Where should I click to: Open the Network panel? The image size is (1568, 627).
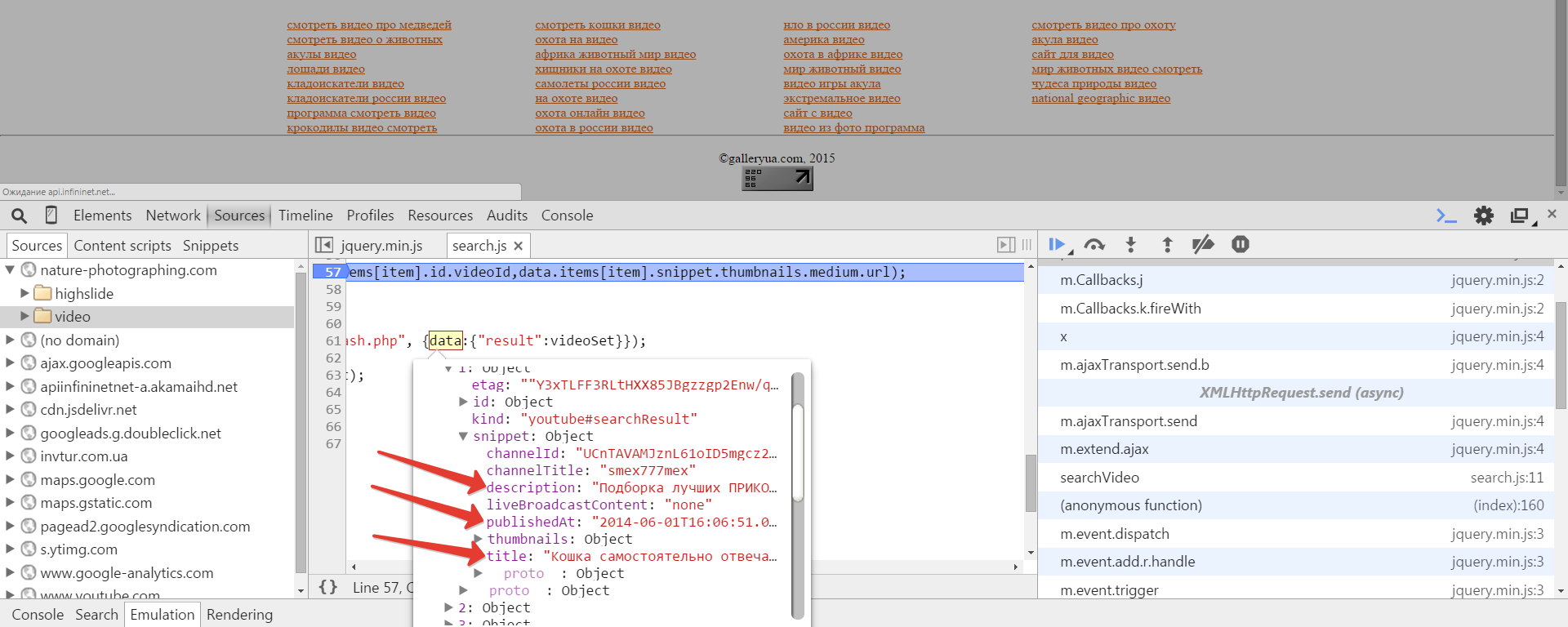coord(173,216)
